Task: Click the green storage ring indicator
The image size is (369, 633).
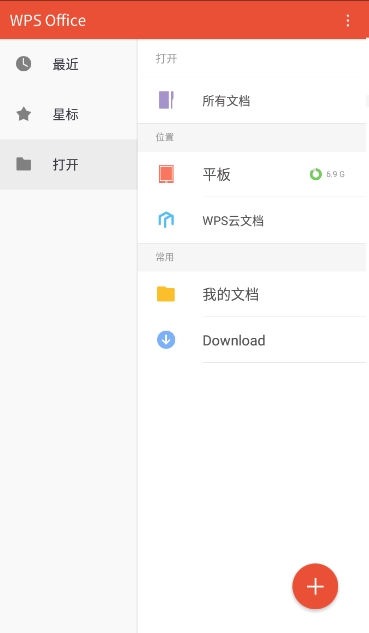Action: [316, 174]
